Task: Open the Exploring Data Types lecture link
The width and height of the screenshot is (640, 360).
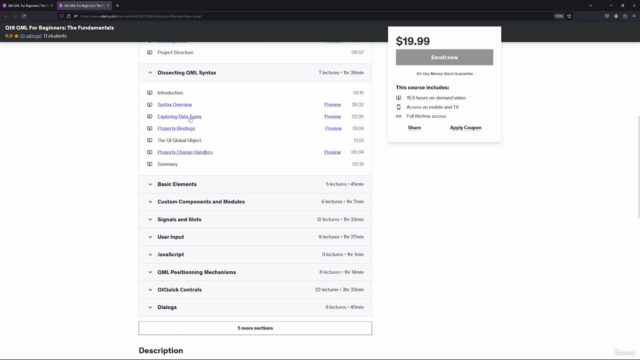Action: [x=180, y=116]
